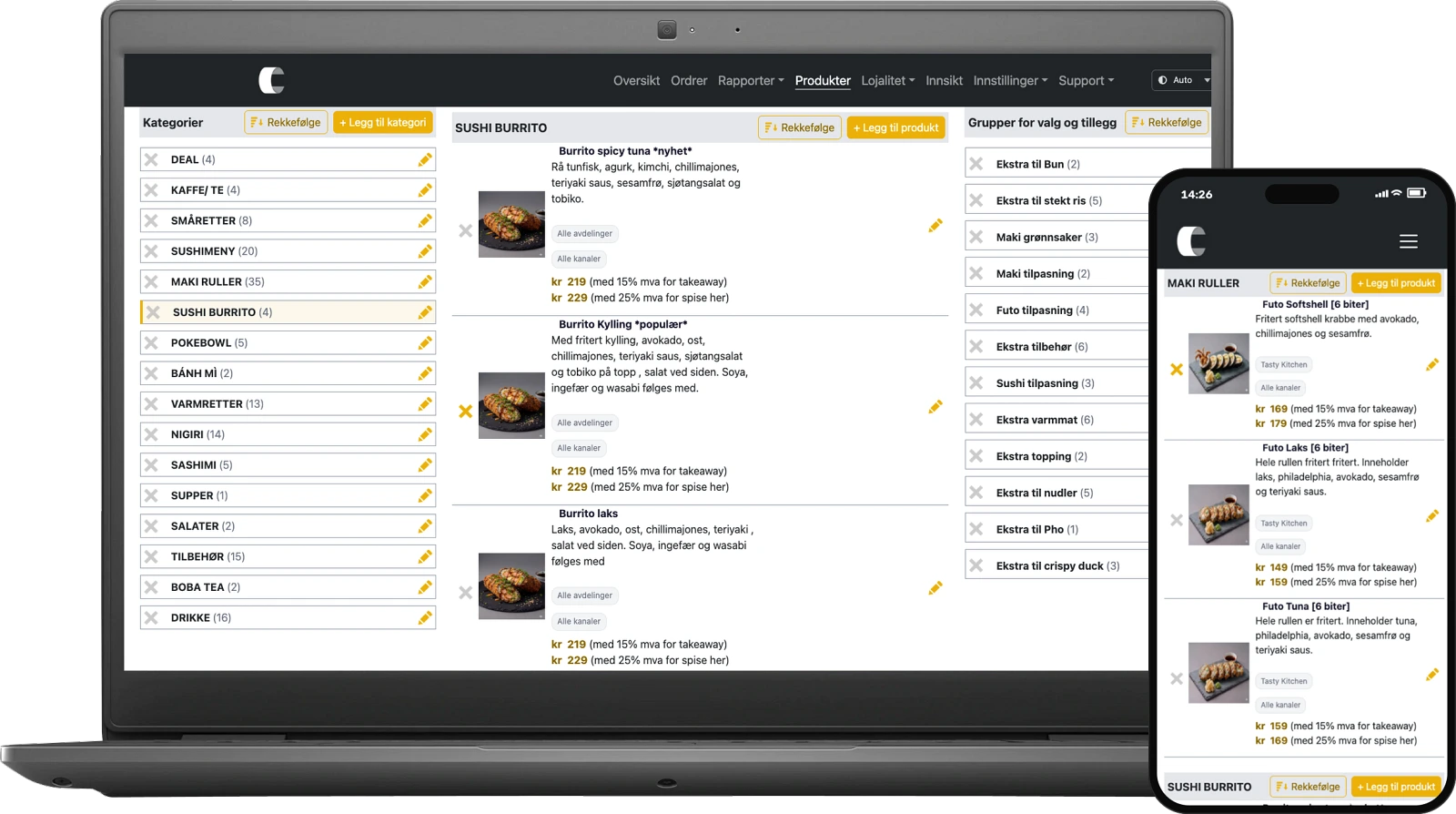Remove the NIGIRI category with X
This screenshot has width=1456, height=814.
(x=151, y=434)
